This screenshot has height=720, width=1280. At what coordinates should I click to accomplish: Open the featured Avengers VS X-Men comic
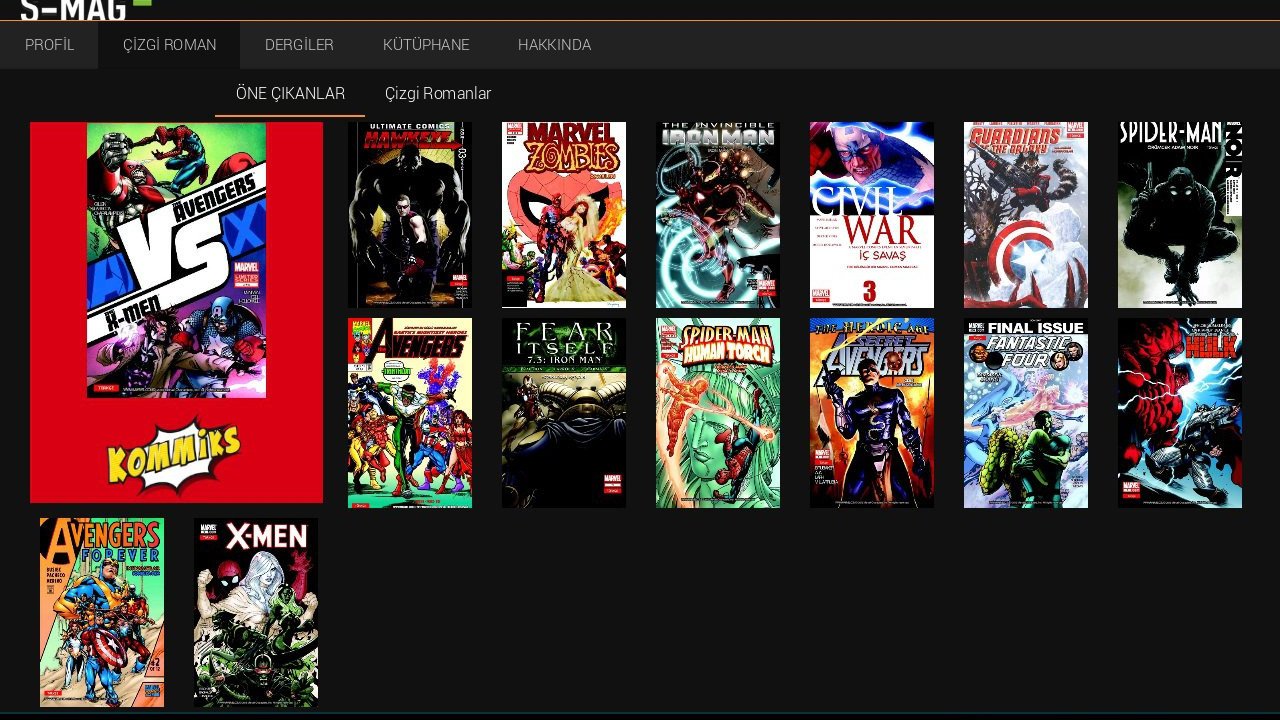pos(176,312)
